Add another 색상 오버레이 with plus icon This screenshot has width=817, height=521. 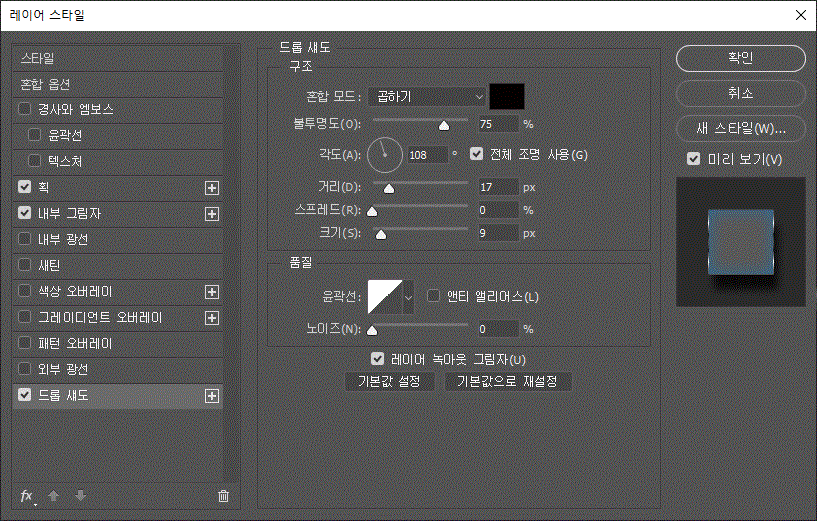212,292
